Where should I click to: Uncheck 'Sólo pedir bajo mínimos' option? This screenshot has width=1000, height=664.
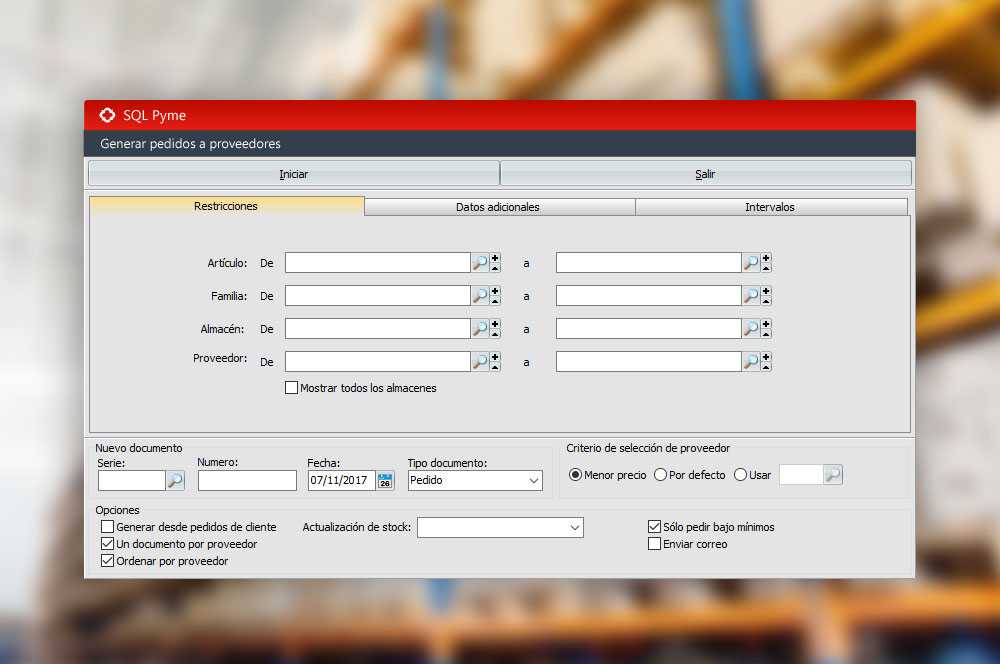655,527
